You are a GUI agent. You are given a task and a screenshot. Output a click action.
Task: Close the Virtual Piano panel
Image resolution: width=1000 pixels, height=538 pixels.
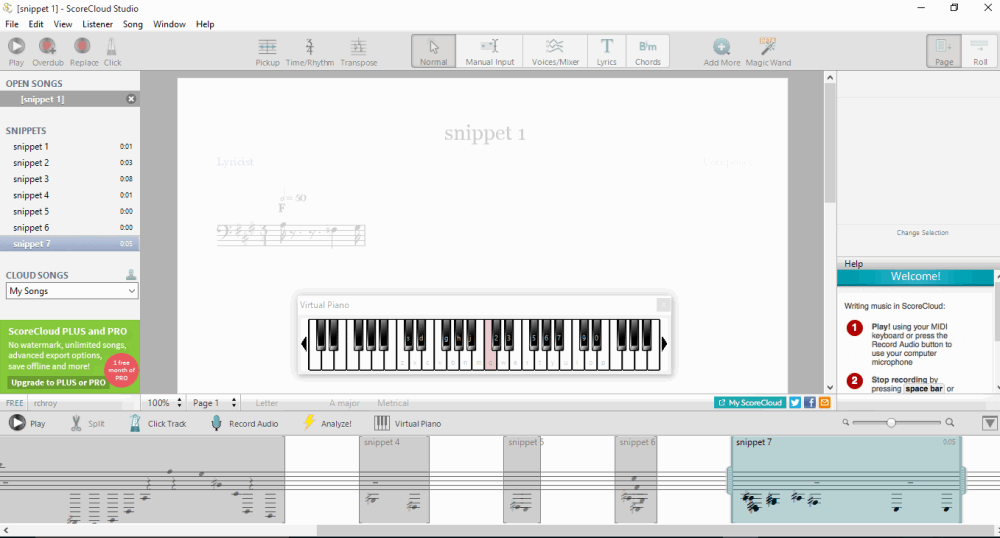663,305
